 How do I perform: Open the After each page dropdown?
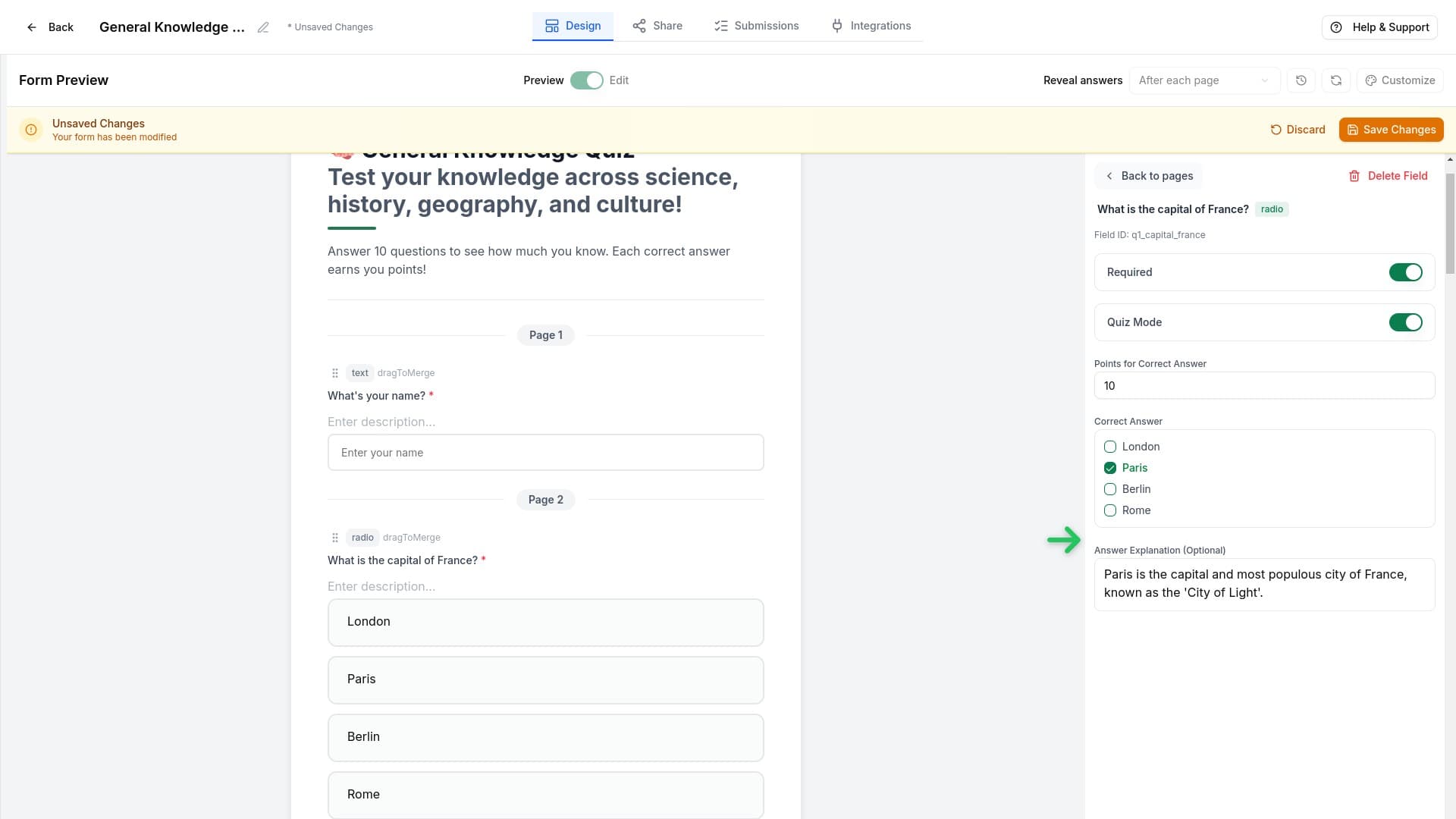click(1204, 80)
